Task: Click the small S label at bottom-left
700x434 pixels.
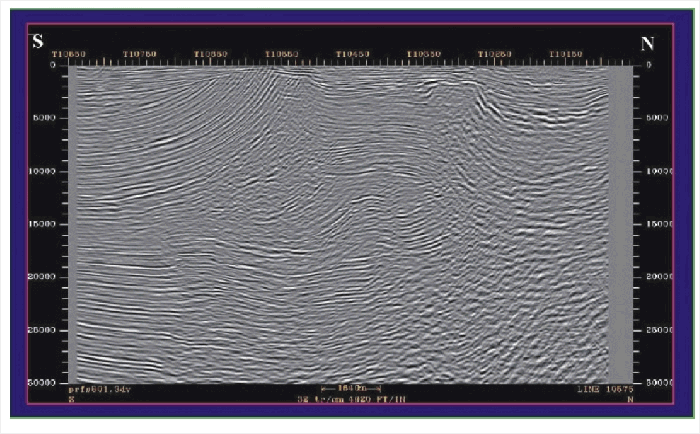Action: click(69, 398)
